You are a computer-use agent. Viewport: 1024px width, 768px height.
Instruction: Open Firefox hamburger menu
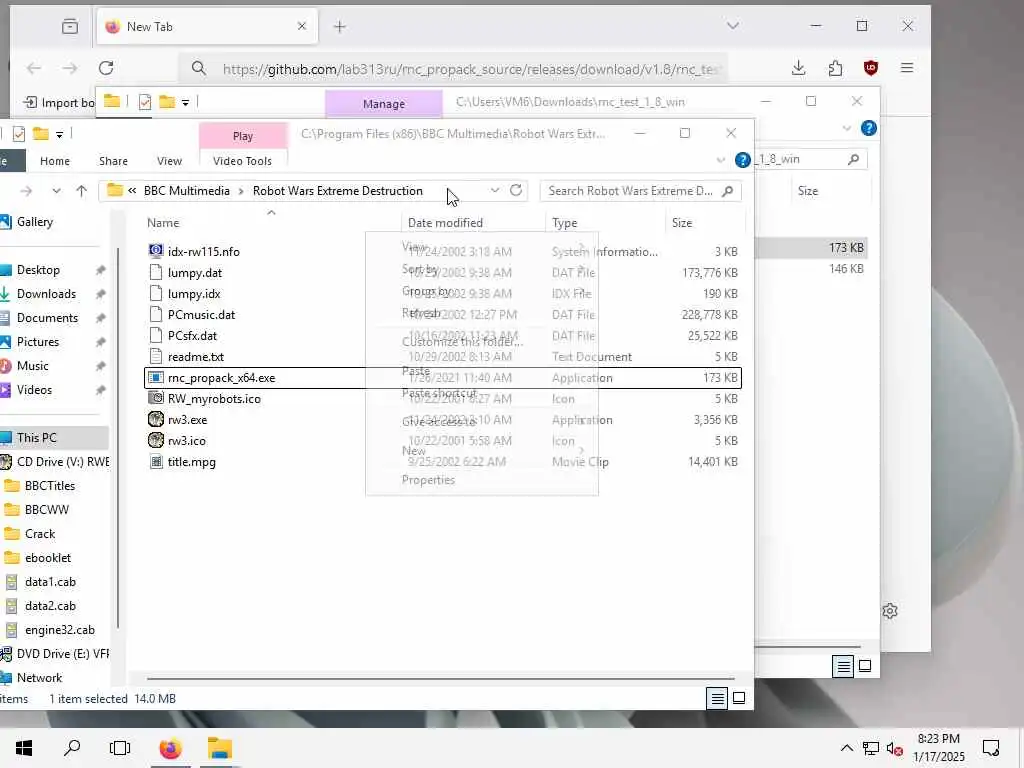click(907, 68)
